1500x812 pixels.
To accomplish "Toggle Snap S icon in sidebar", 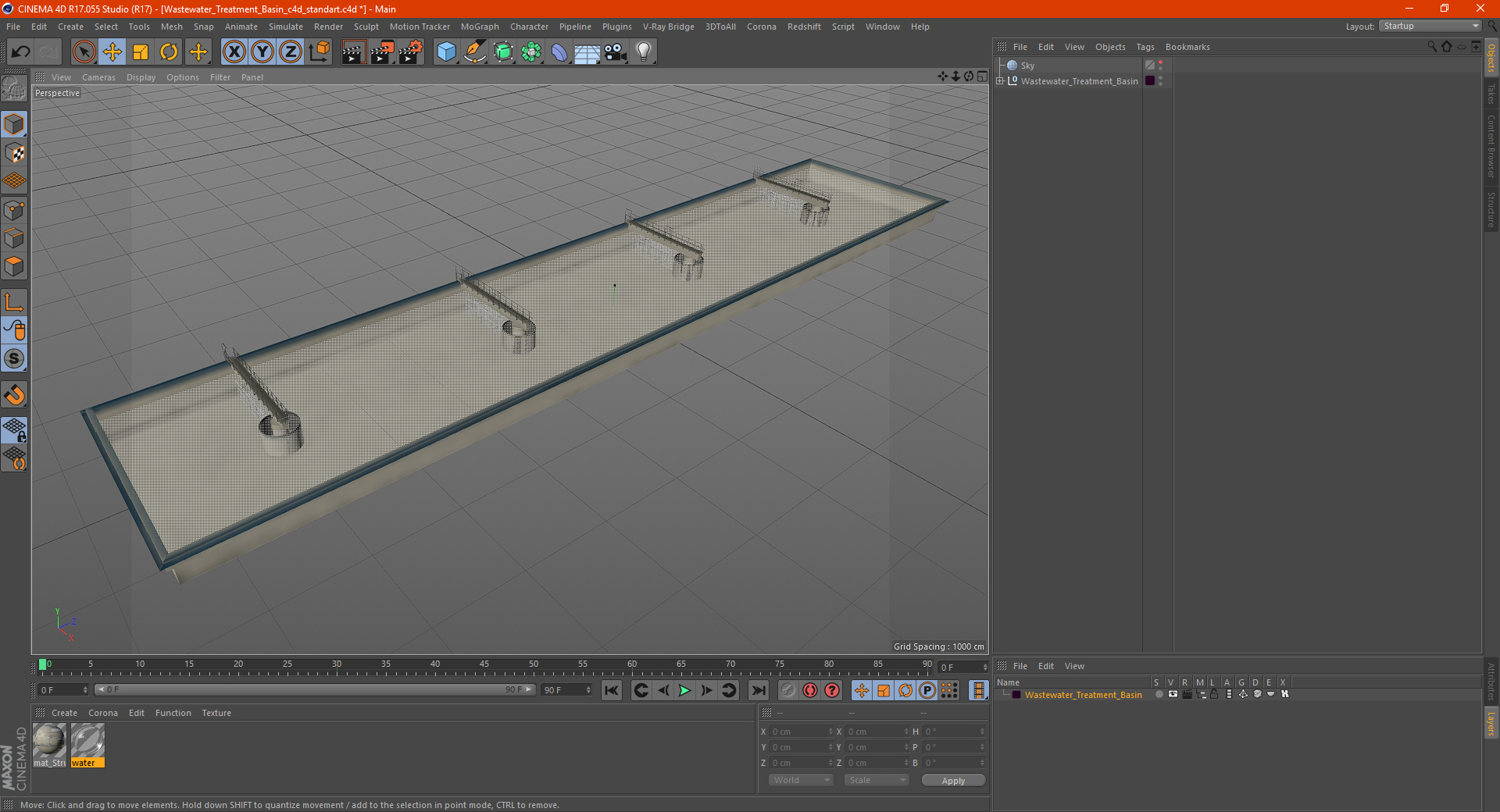I will pyautogui.click(x=14, y=358).
